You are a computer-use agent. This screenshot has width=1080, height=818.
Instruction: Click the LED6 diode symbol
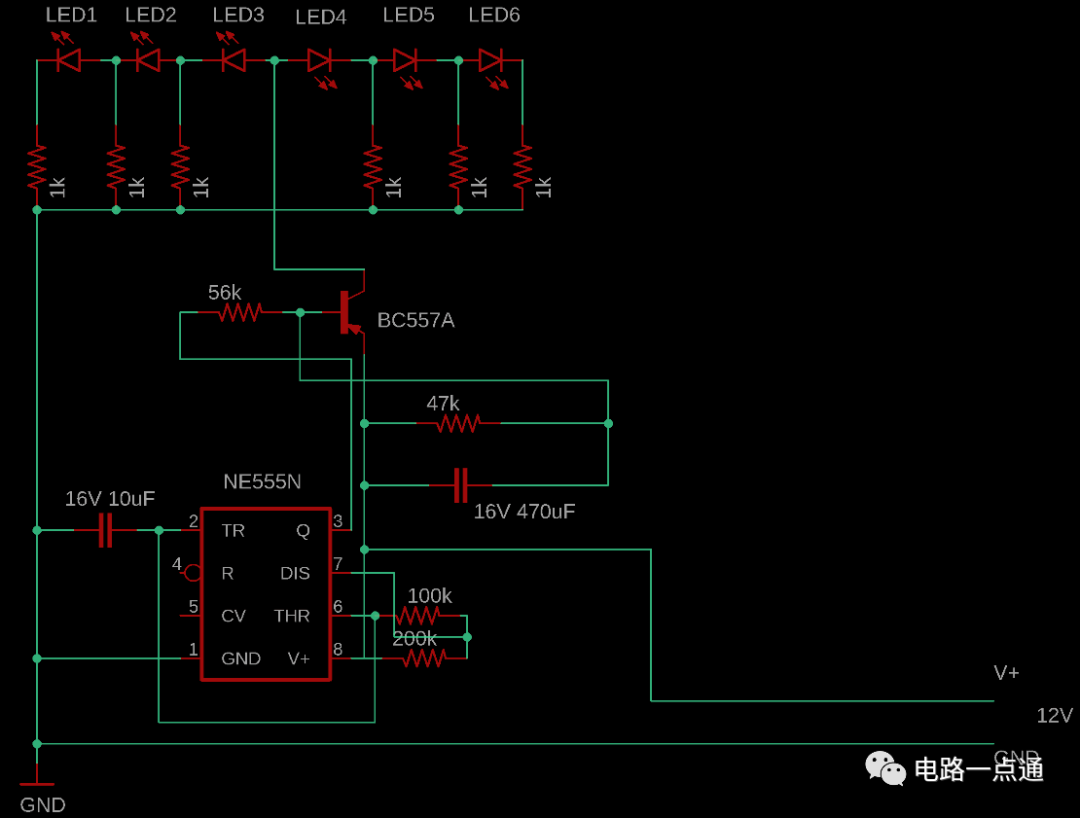[x=490, y=61]
